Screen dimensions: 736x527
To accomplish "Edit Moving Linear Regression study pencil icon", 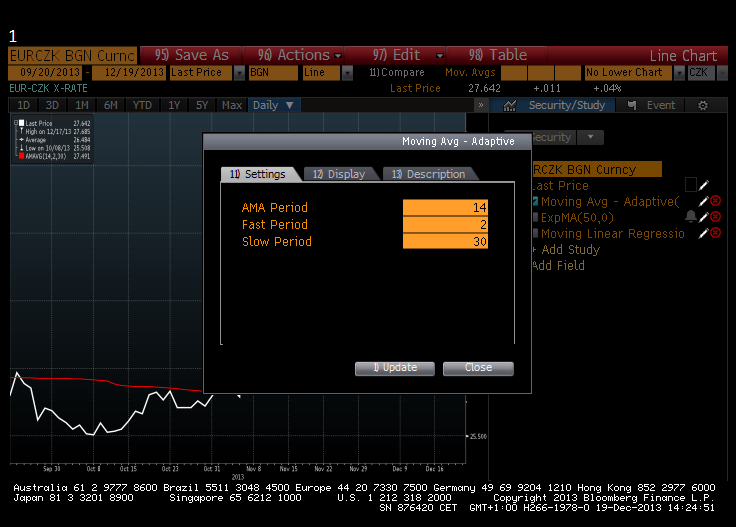I will click(x=703, y=233).
